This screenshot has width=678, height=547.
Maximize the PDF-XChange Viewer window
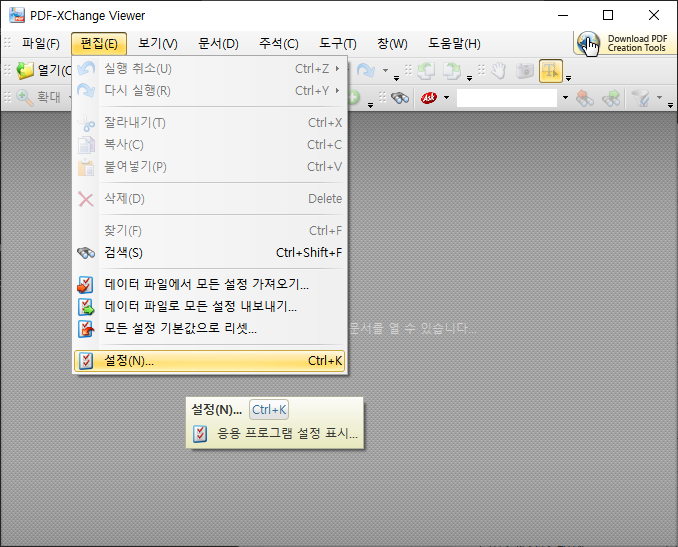pyautogui.click(x=608, y=15)
